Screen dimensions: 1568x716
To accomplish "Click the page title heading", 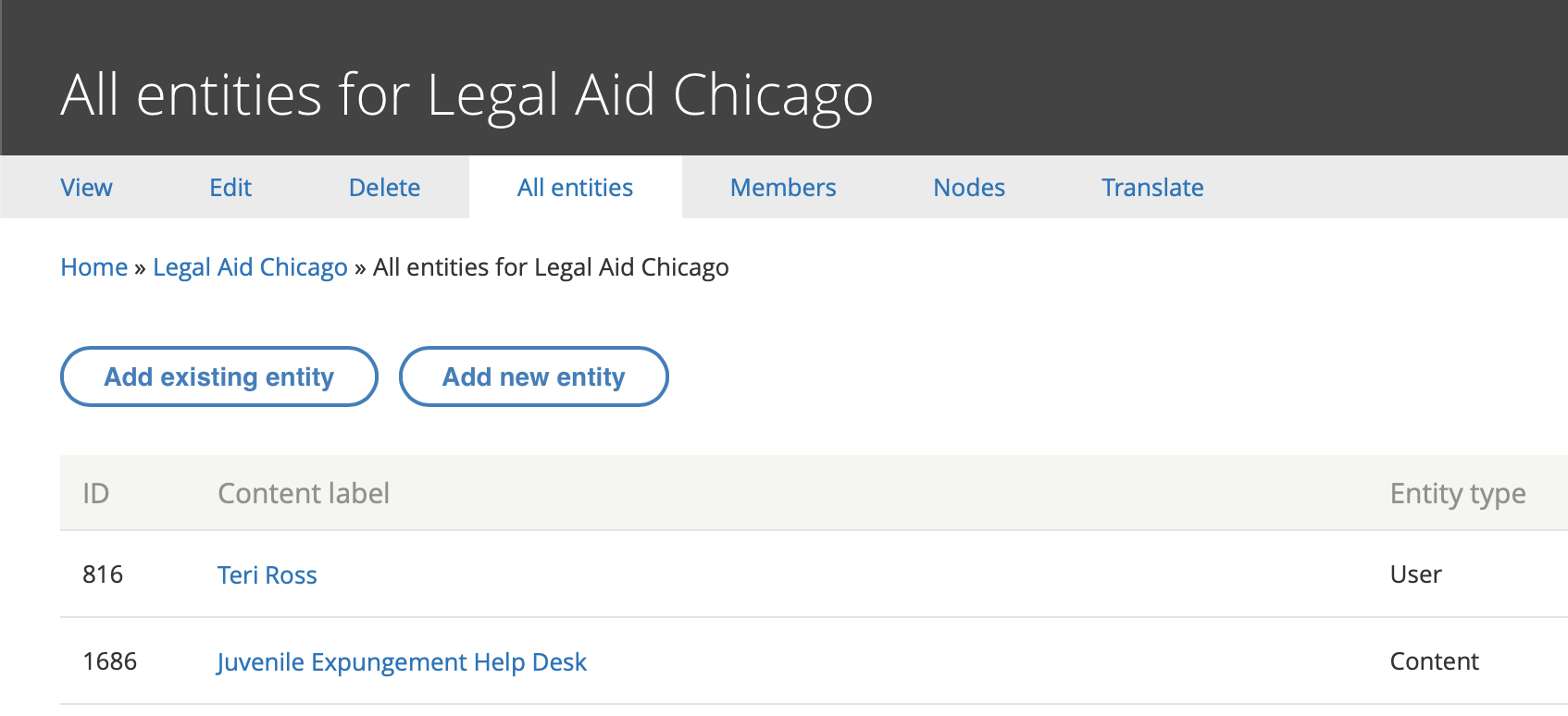I will coord(467,95).
